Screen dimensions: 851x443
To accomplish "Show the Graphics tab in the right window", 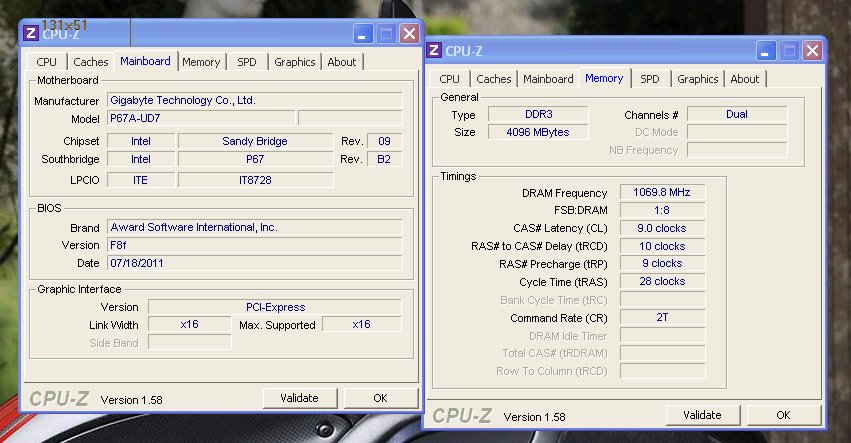I will coord(697,79).
